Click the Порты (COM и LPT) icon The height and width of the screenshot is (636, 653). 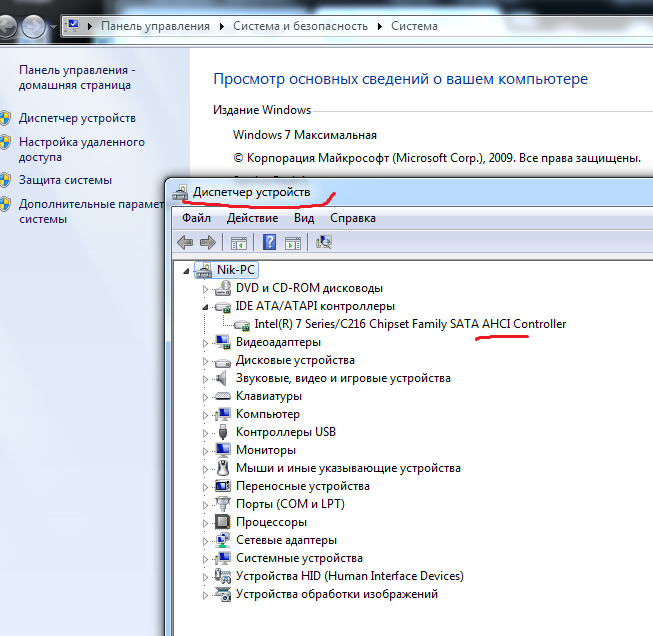(223, 504)
